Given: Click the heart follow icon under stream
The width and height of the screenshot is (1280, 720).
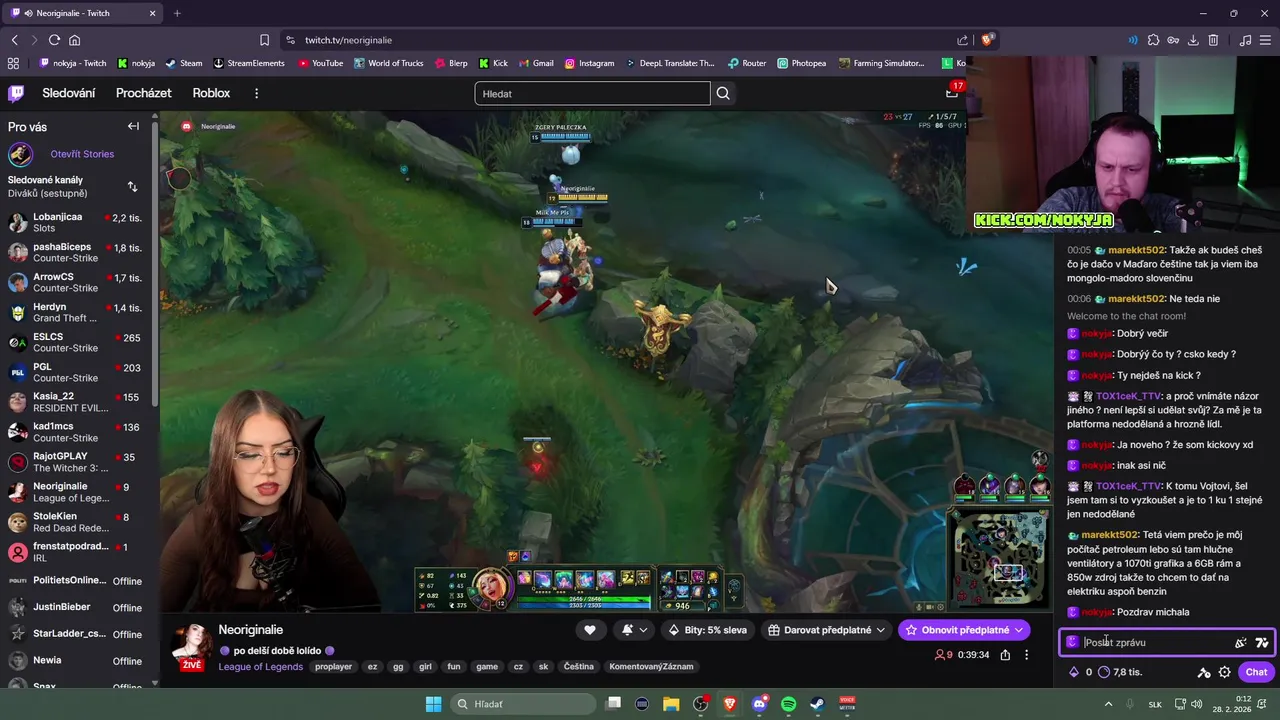Looking at the screenshot, I should click(x=590, y=630).
